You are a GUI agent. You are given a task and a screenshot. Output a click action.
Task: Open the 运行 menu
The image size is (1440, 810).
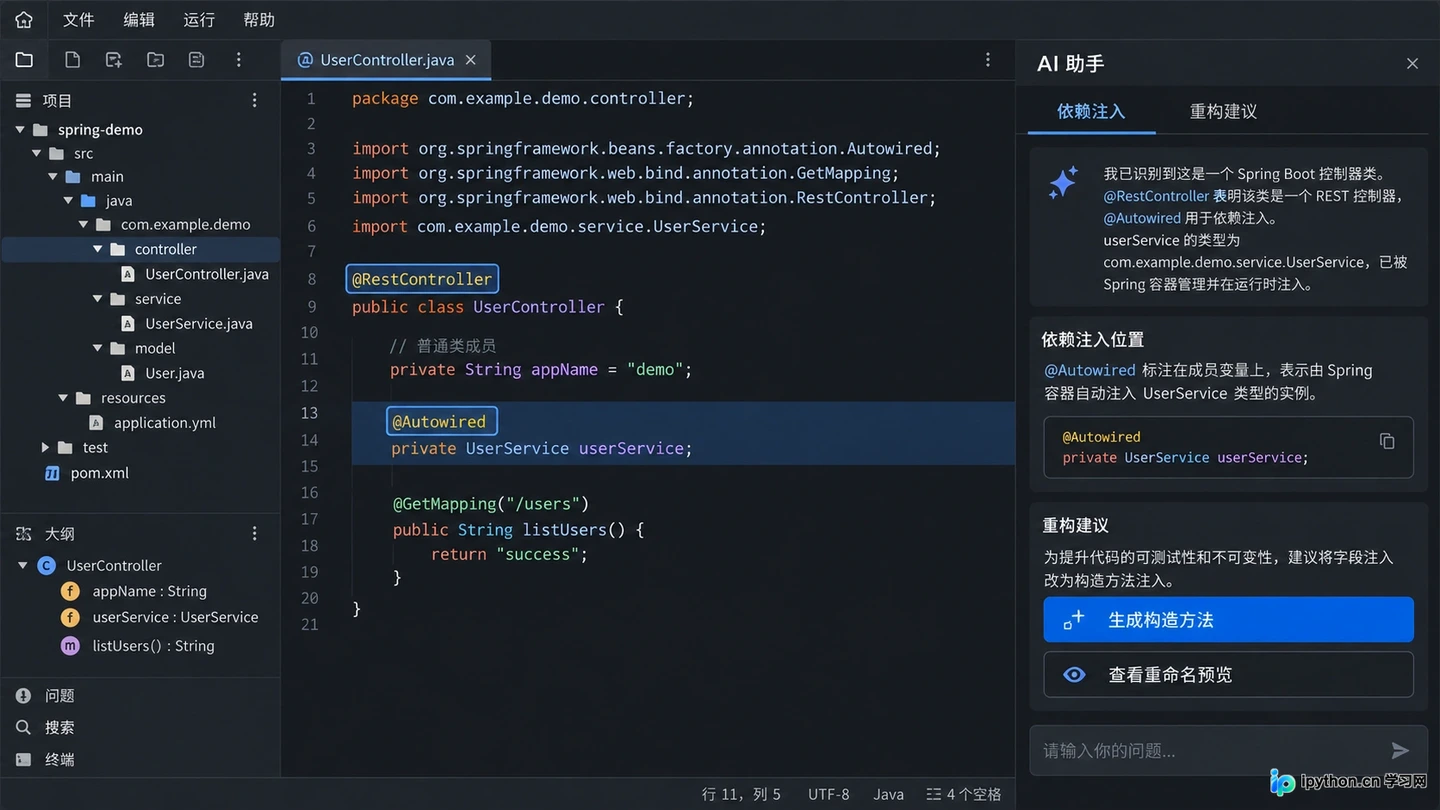[199, 20]
